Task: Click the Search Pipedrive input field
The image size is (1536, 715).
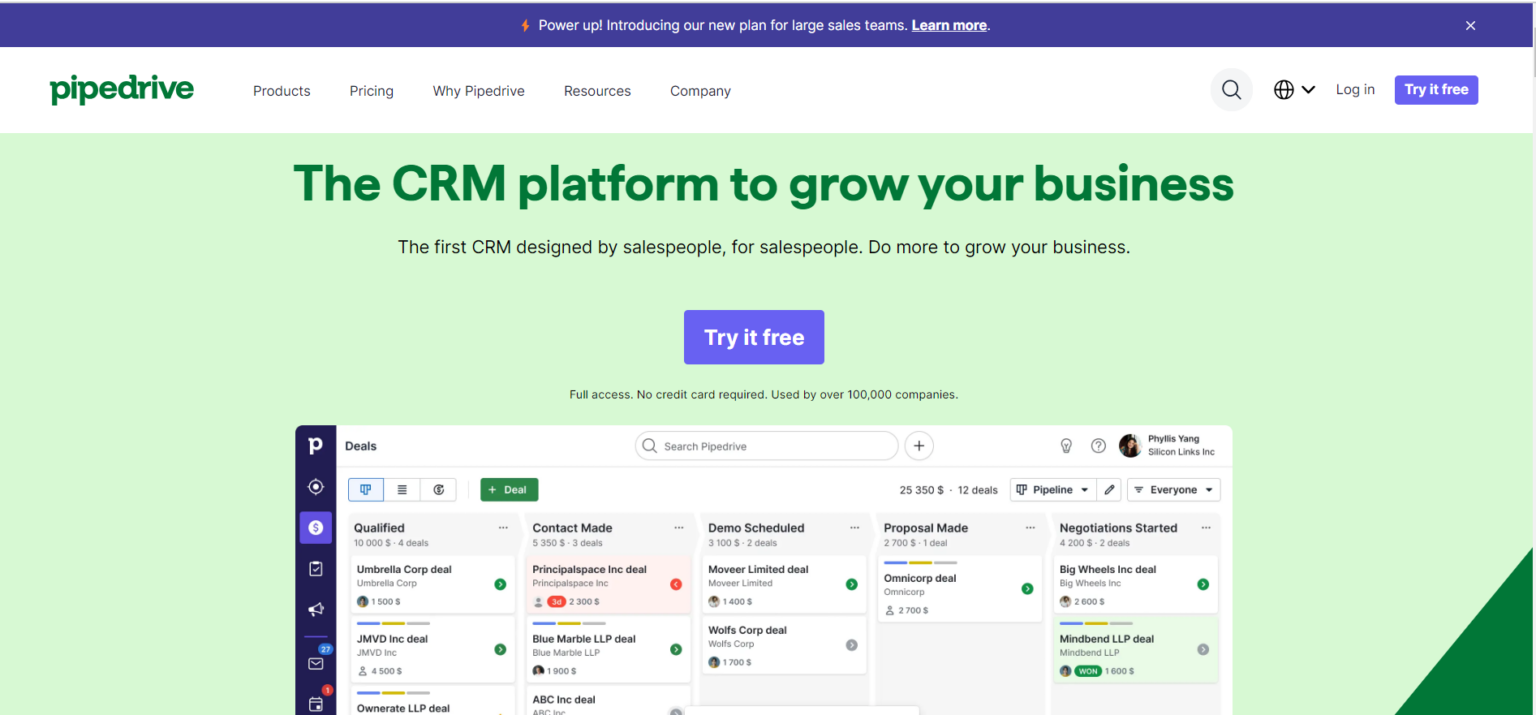Action: point(766,446)
